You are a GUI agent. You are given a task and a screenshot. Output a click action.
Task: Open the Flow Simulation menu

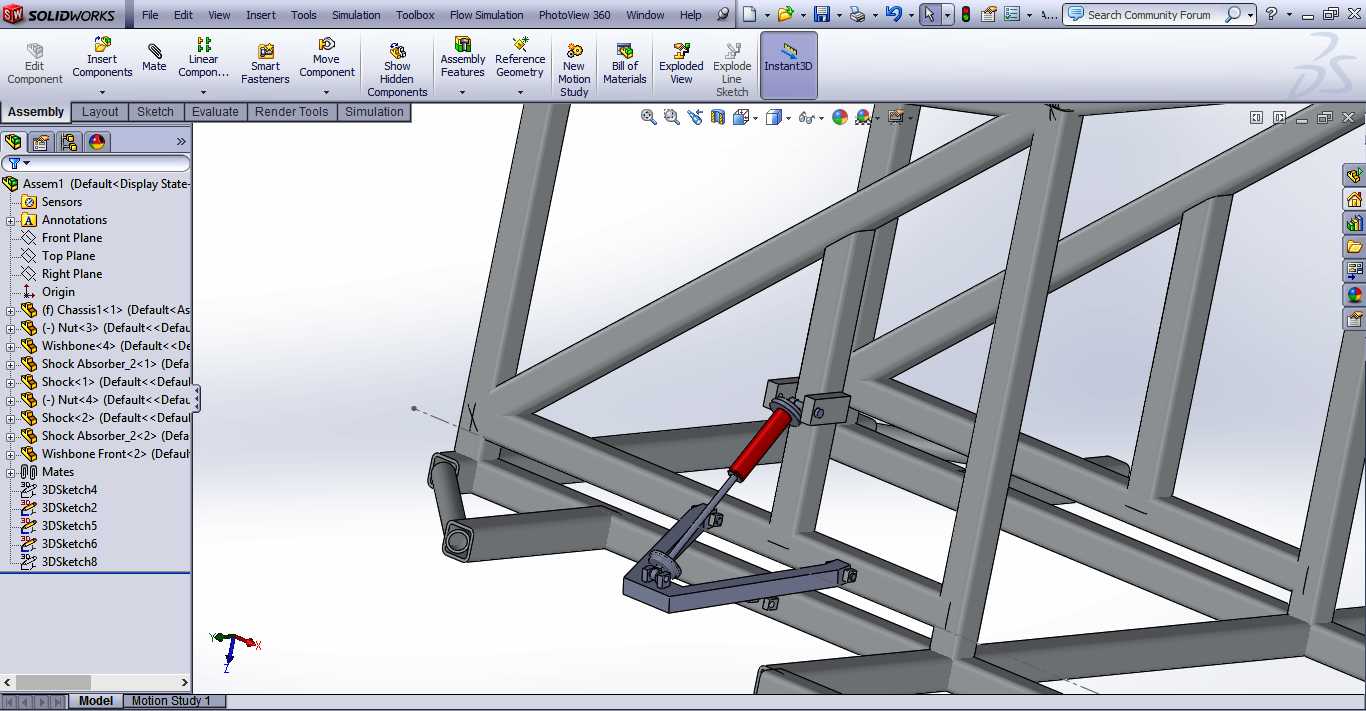[486, 15]
